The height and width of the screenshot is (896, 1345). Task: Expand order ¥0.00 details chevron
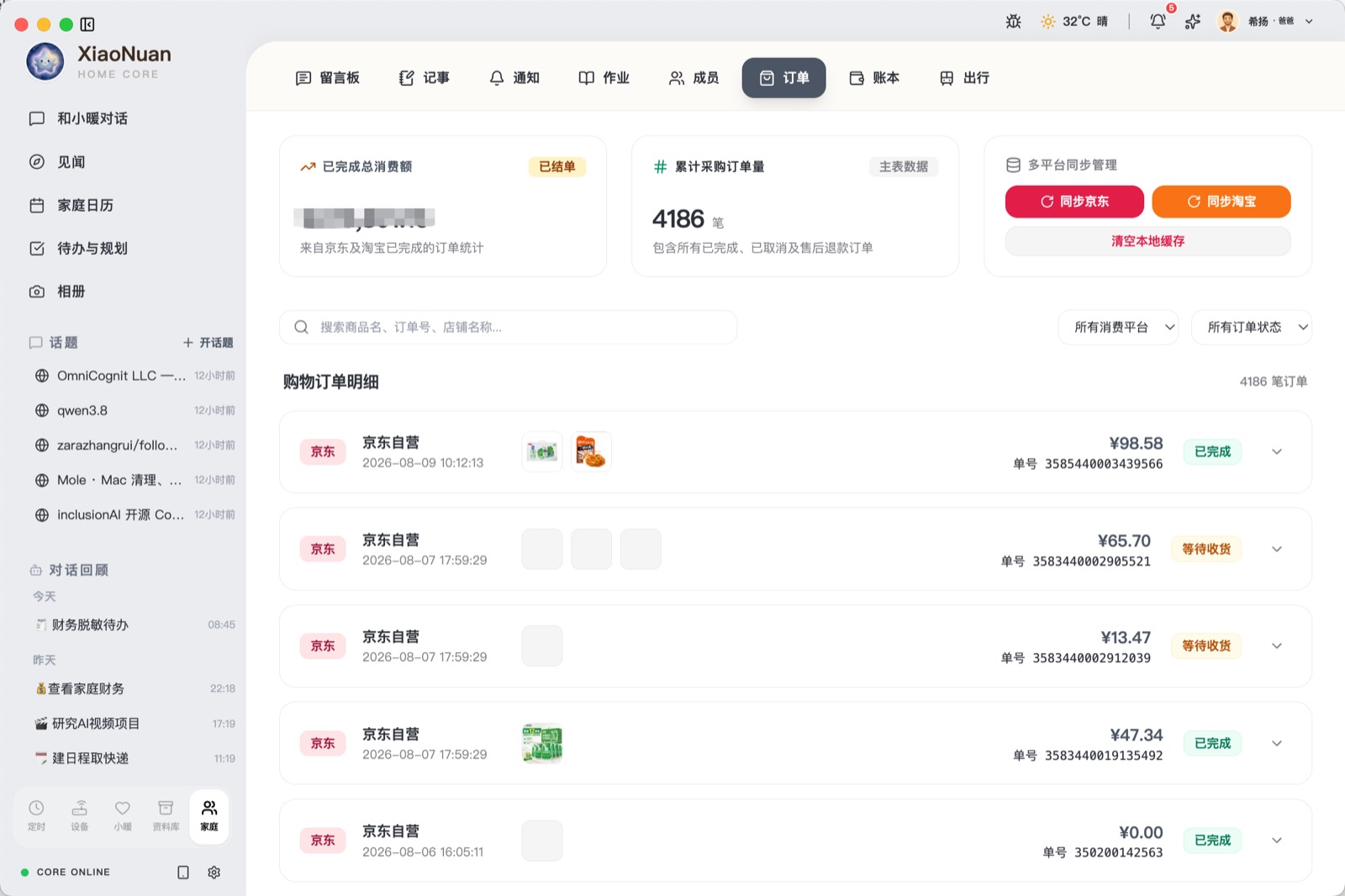[x=1277, y=841]
